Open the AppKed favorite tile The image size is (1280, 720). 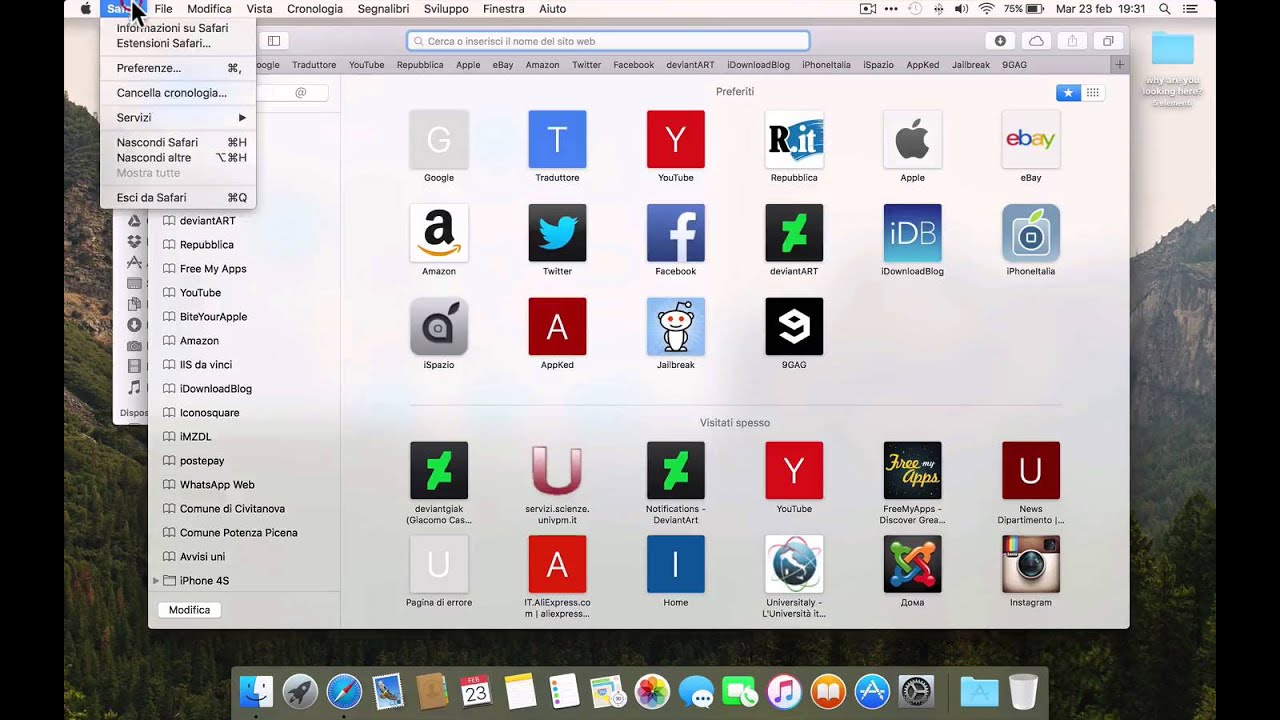pyautogui.click(x=557, y=326)
